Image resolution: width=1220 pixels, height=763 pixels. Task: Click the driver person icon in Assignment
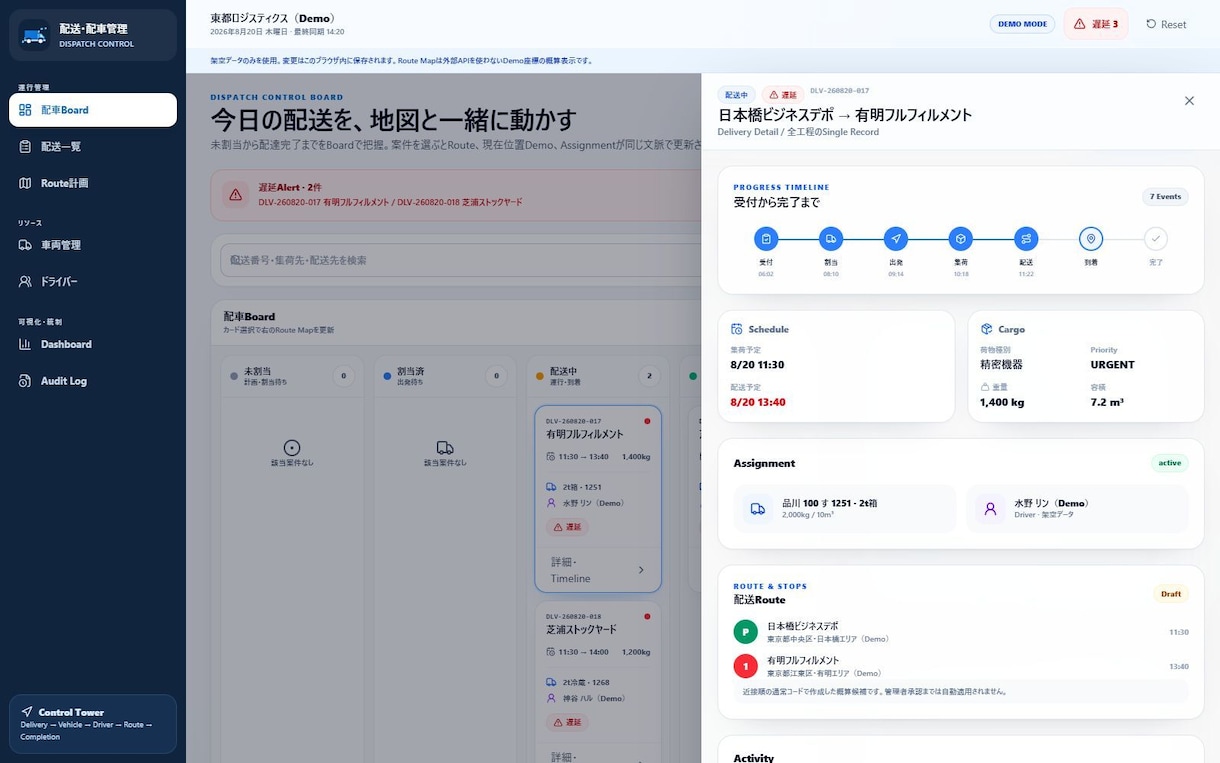click(991, 509)
